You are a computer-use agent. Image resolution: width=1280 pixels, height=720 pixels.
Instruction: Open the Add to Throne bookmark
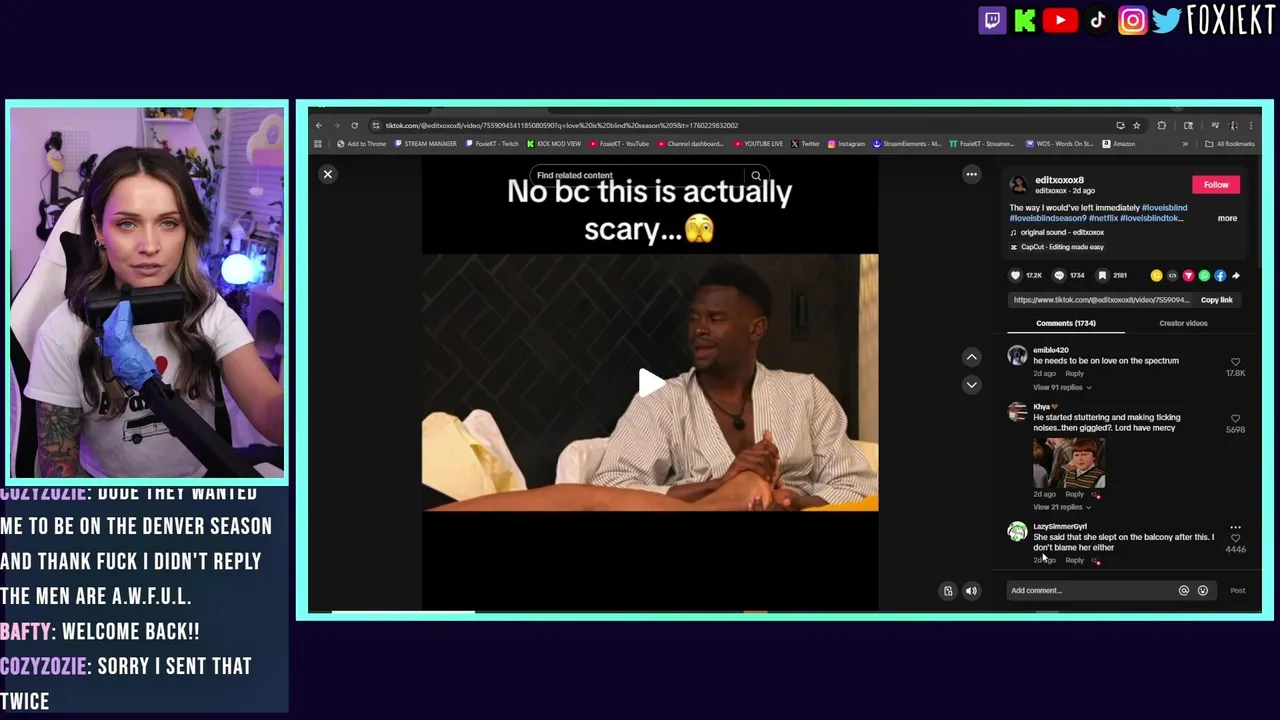tap(361, 144)
